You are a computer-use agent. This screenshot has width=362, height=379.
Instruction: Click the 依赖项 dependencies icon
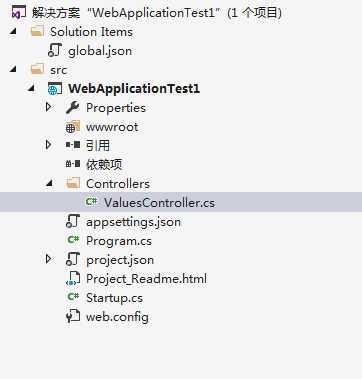click(x=73, y=164)
